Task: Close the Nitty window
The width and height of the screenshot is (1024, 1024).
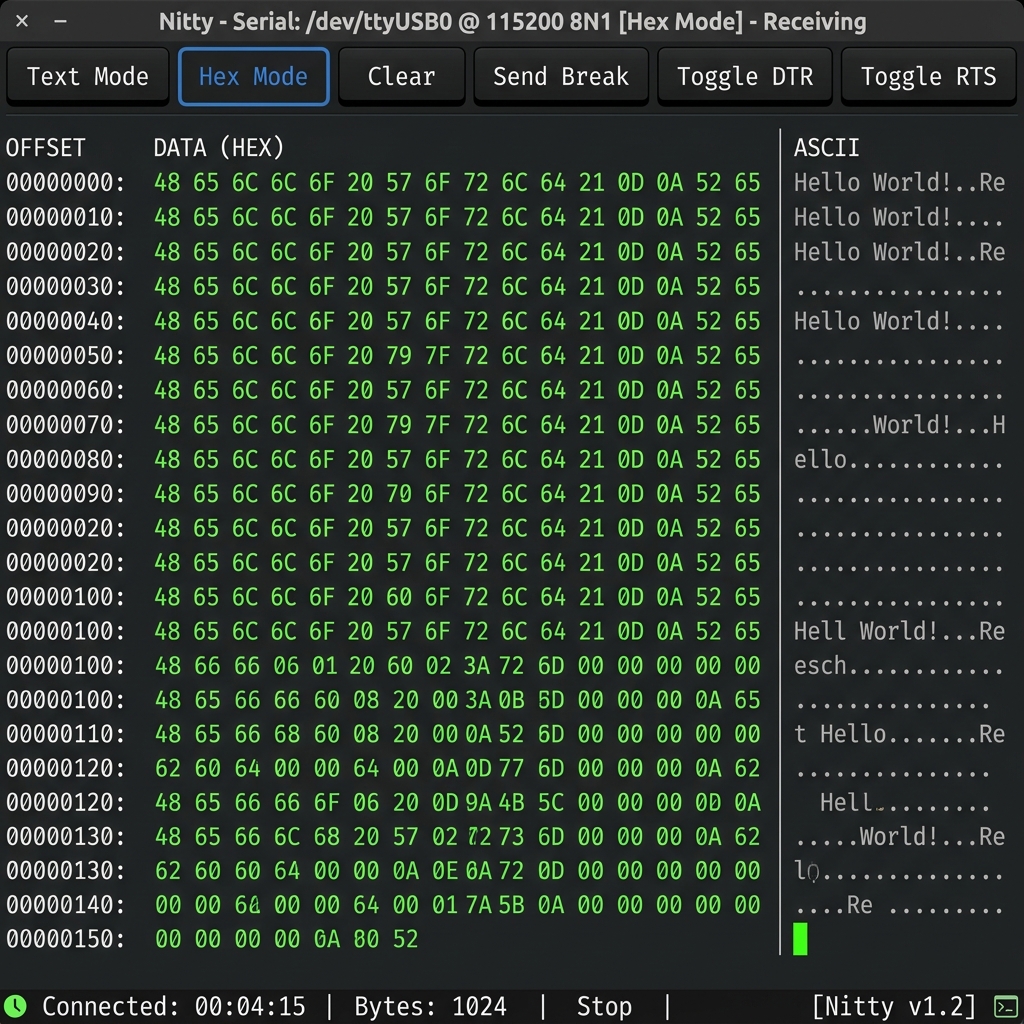Action: point(22,22)
